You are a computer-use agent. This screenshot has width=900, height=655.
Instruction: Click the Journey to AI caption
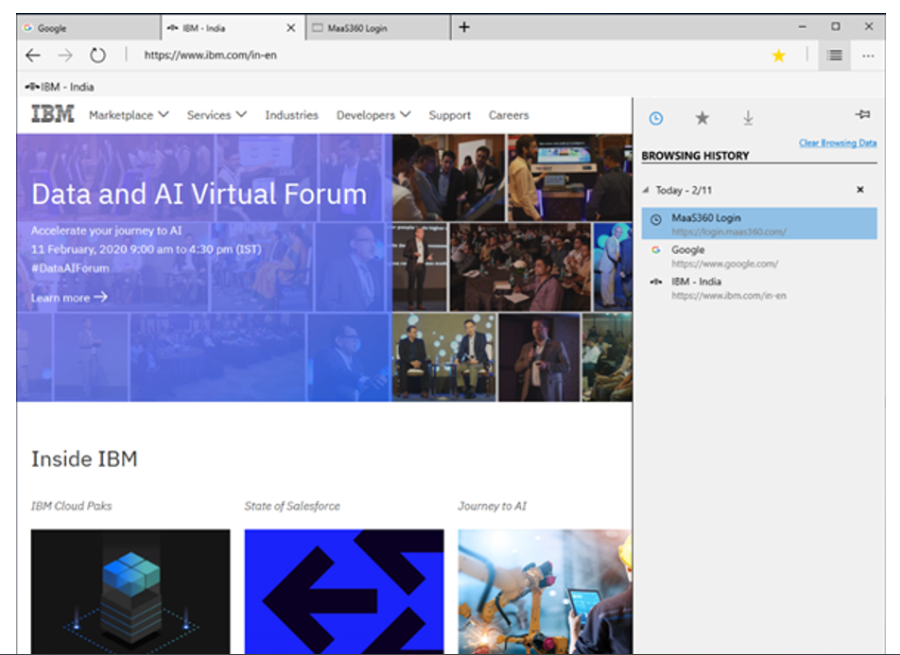coord(492,506)
